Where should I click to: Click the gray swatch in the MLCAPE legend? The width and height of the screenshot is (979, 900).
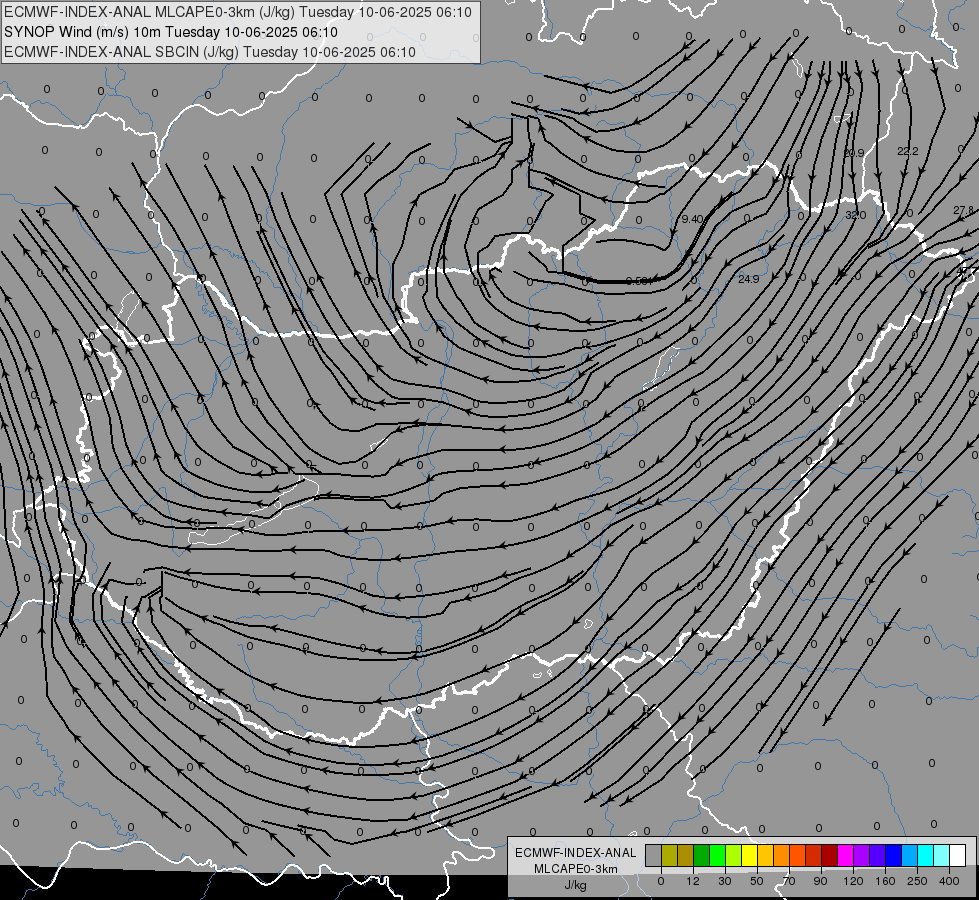click(654, 855)
